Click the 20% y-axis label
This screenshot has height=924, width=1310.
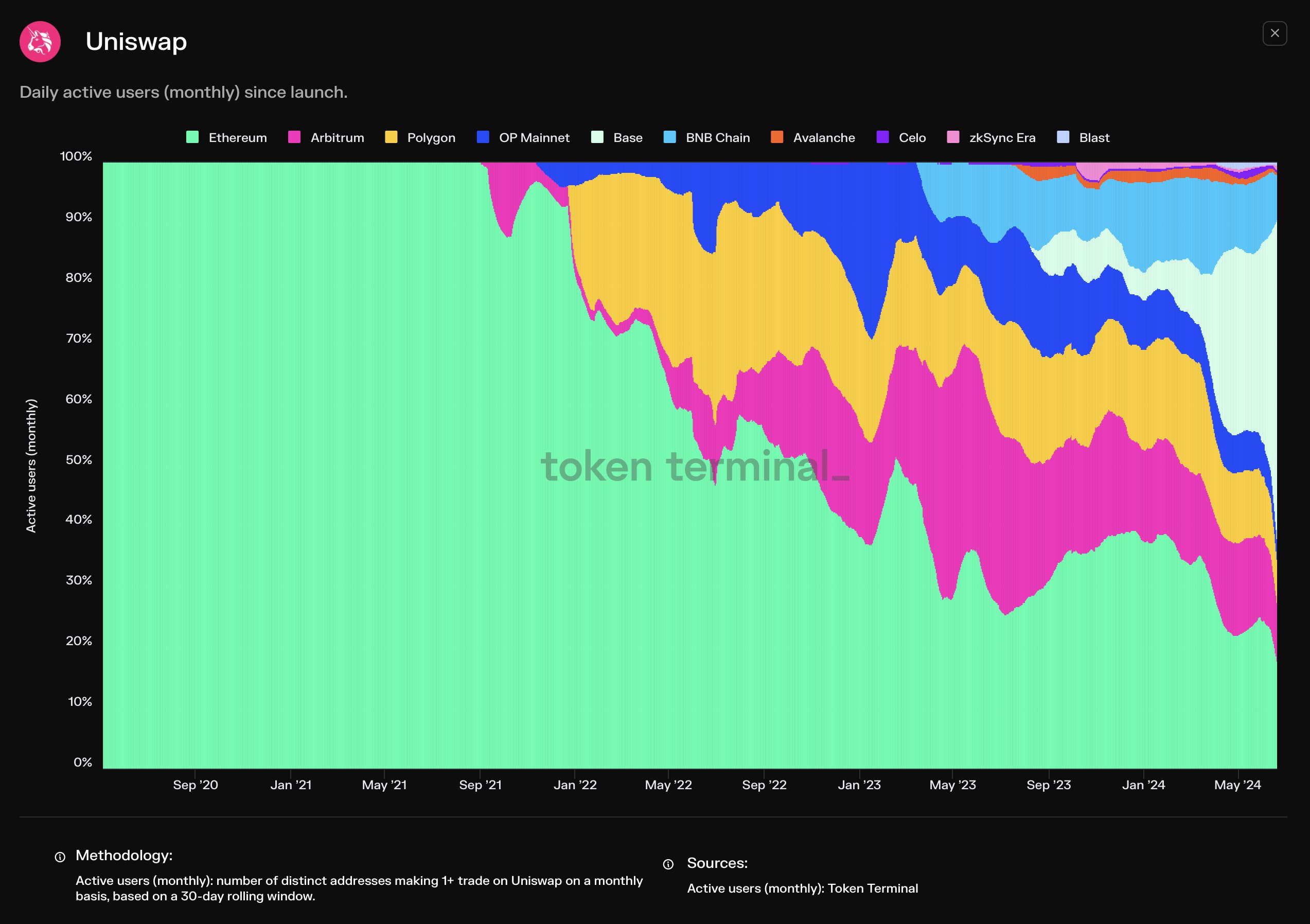pyautogui.click(x=79, y=641)
